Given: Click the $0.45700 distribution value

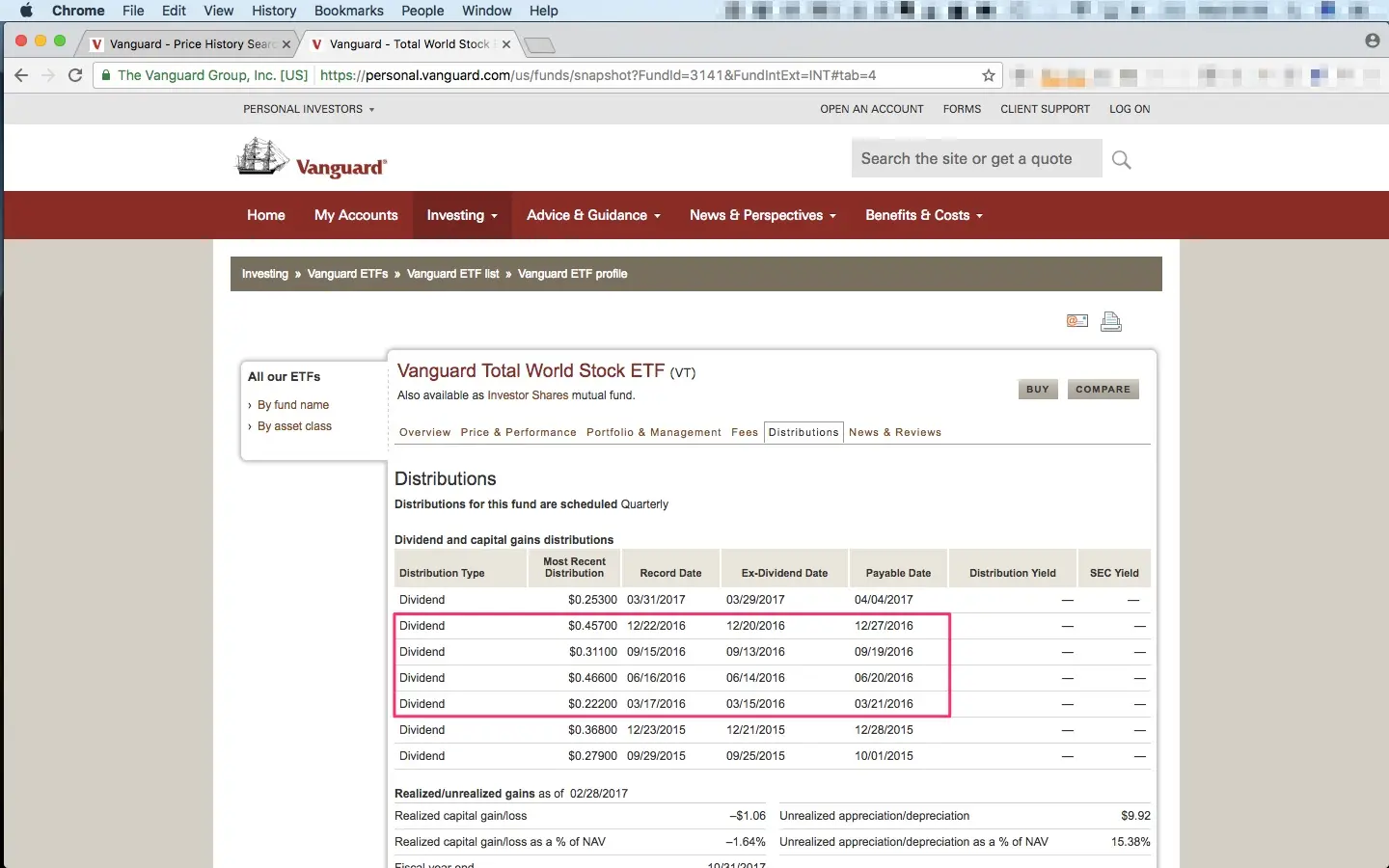Looking at the screenshot, I should [x=592, y=626].
